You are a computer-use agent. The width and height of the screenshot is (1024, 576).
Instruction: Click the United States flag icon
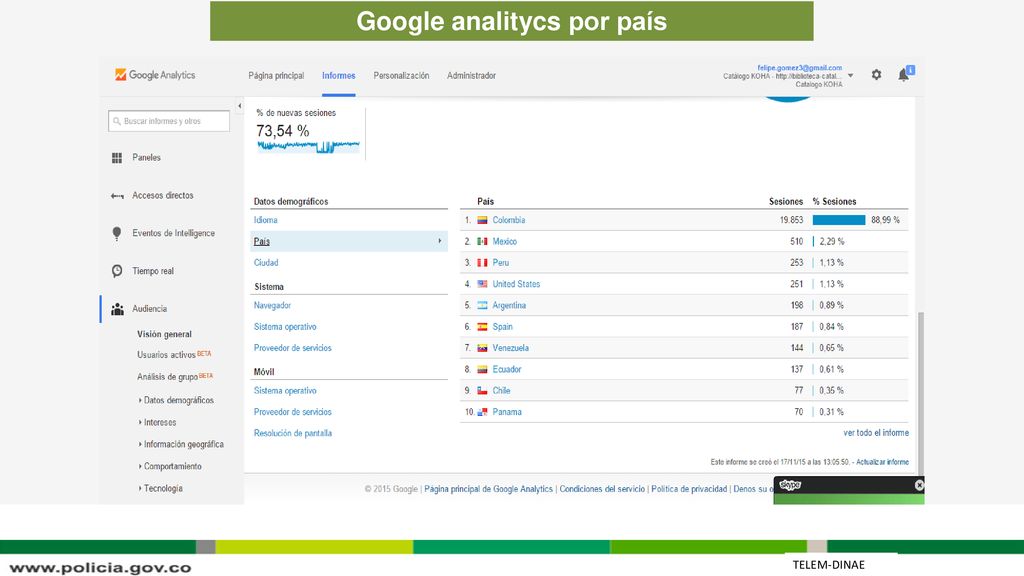tap(482, 284)
